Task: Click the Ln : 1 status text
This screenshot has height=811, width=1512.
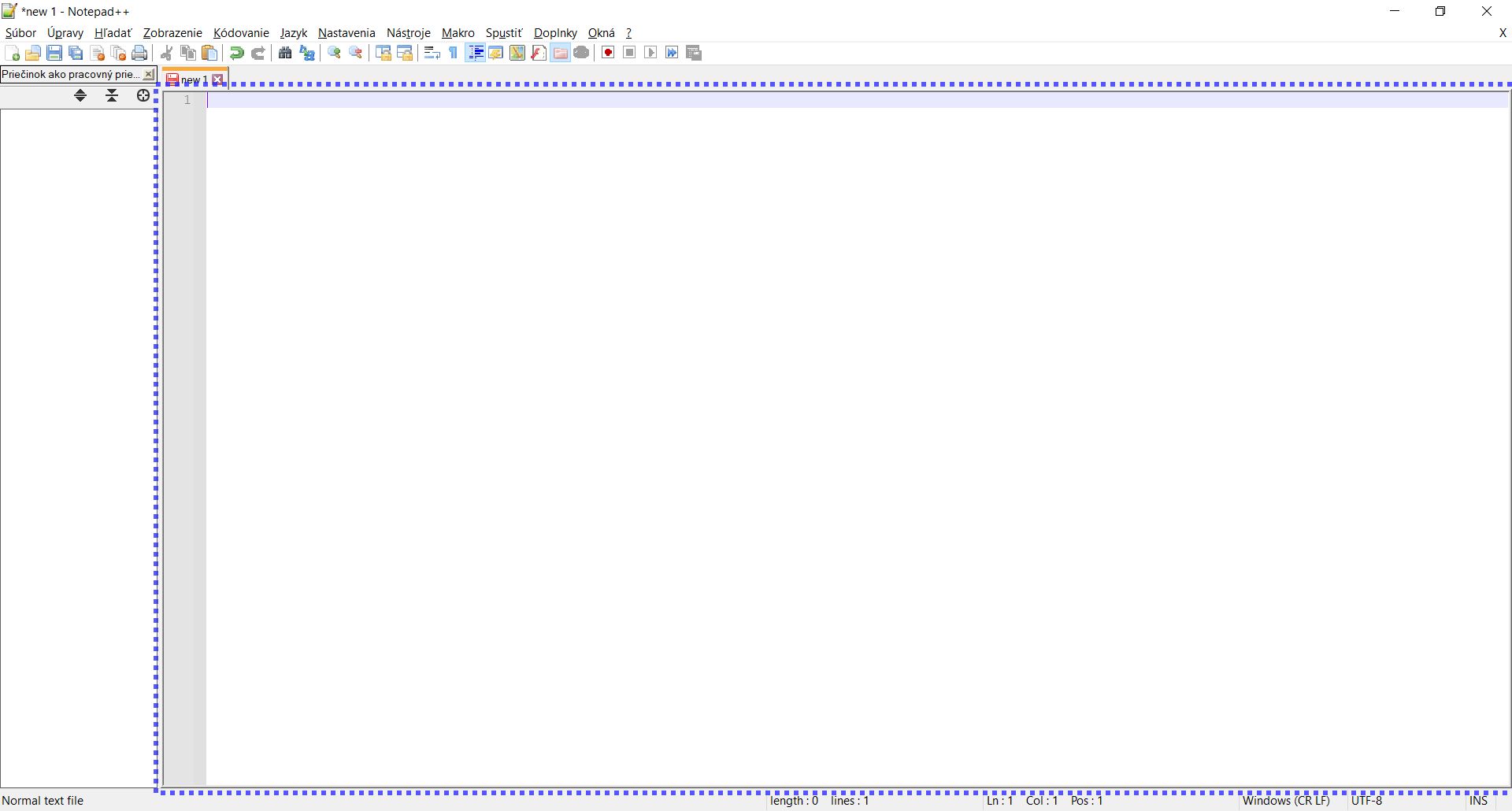Action: [x=1000, y=801]
